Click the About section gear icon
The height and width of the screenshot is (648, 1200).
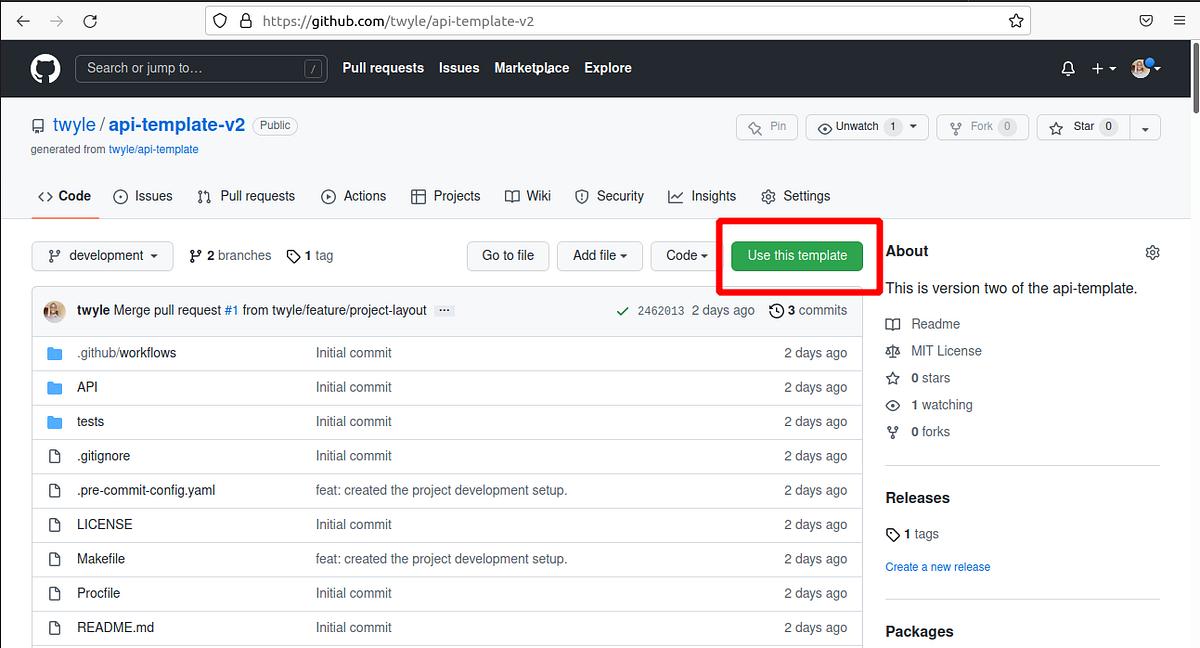point(1152,252)
